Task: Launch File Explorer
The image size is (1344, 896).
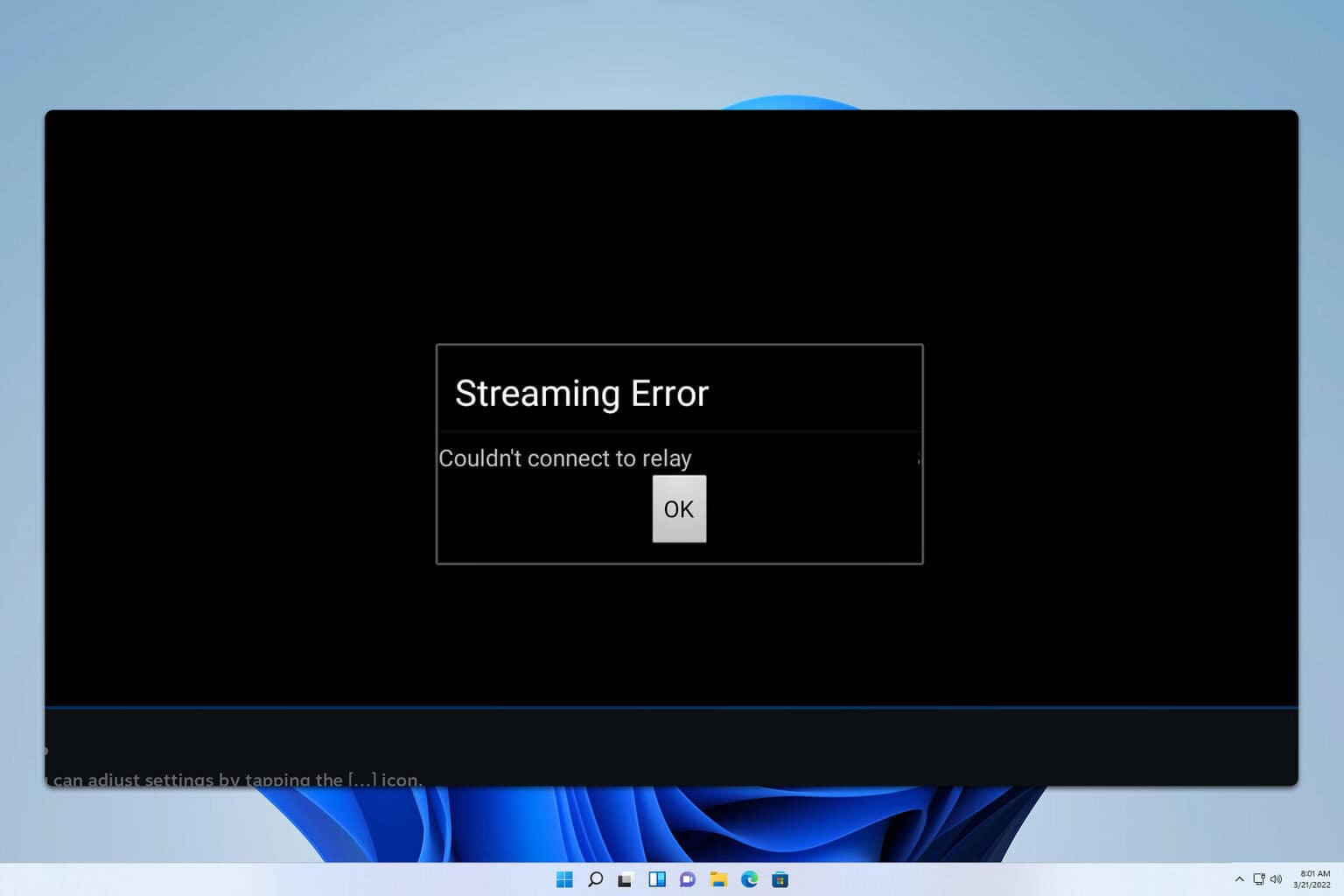Action: (719, 879)
